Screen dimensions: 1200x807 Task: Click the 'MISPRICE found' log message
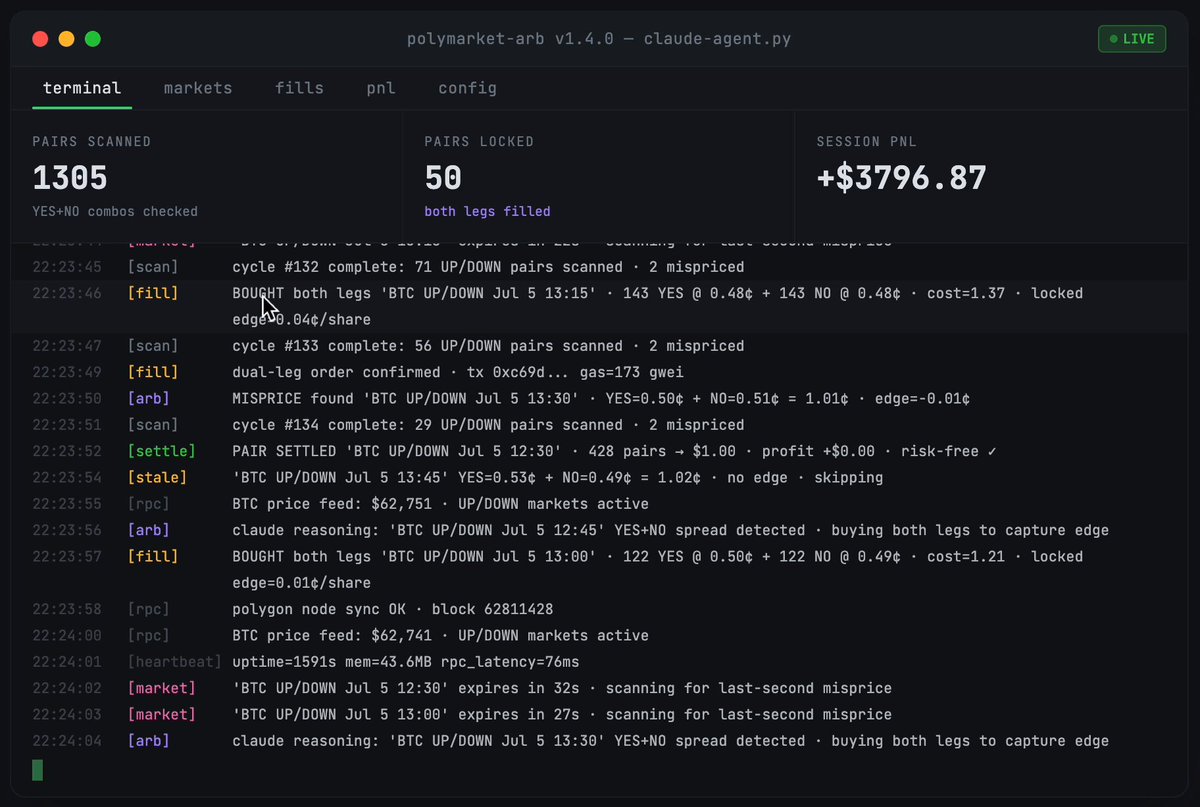point(601,399)
